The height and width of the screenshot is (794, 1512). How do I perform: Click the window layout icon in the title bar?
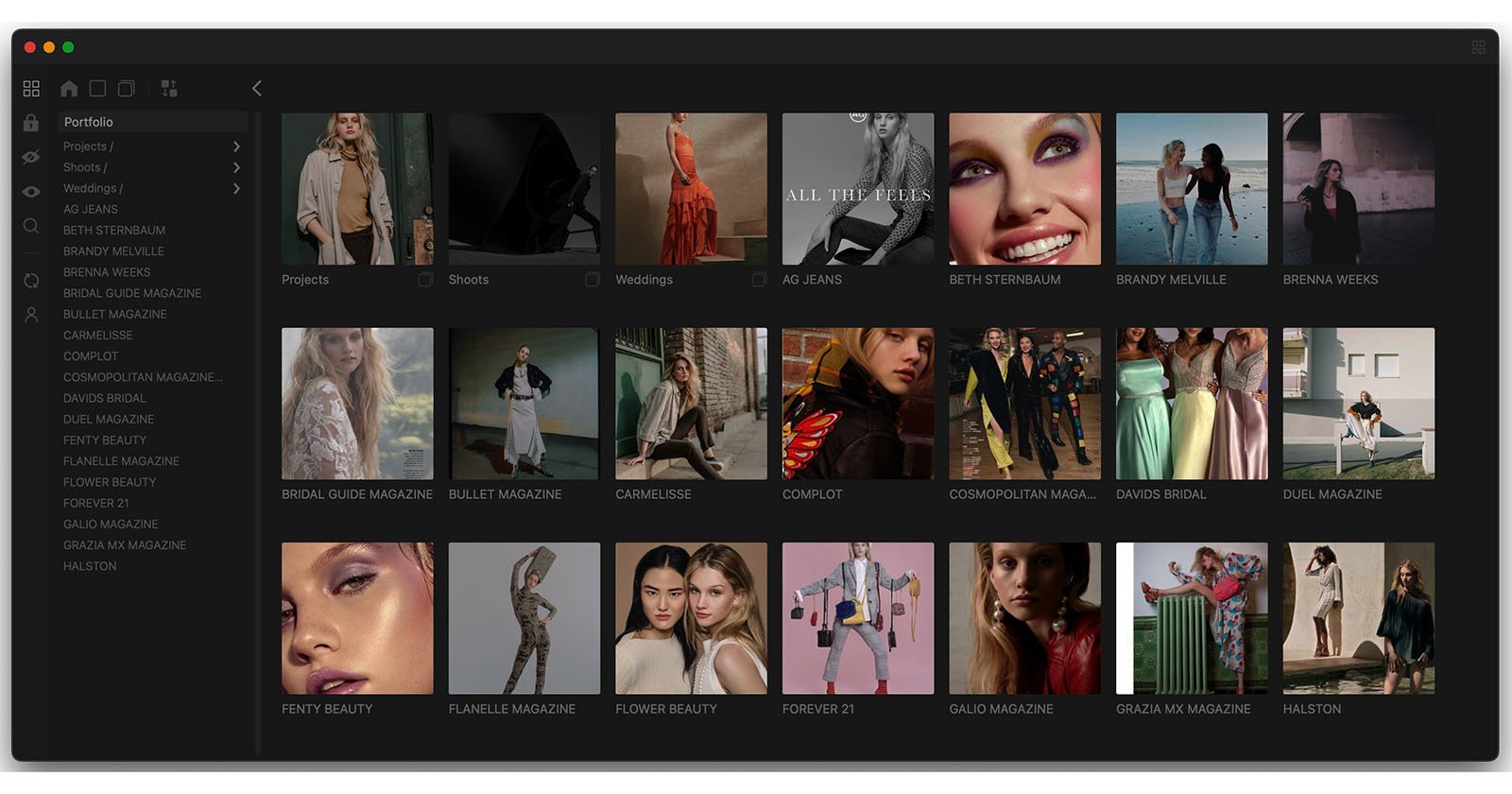[1479, 47]
